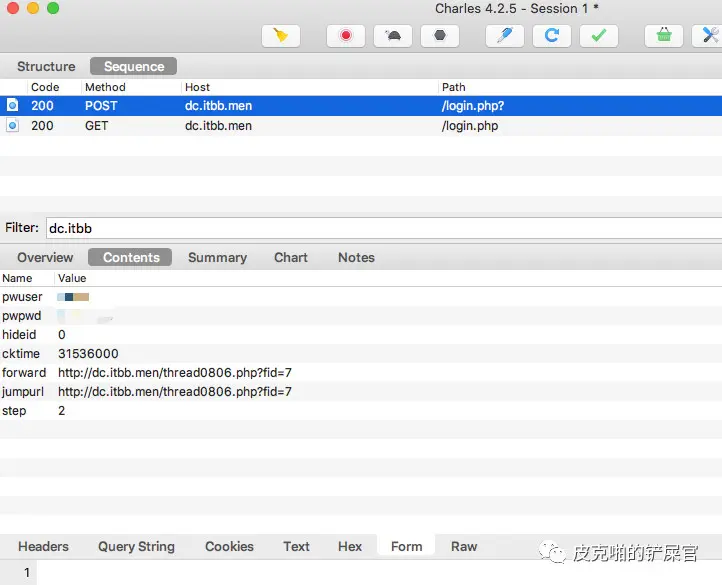Click the green zoom window button
722x585 pixels.
[x=53, y=7]
